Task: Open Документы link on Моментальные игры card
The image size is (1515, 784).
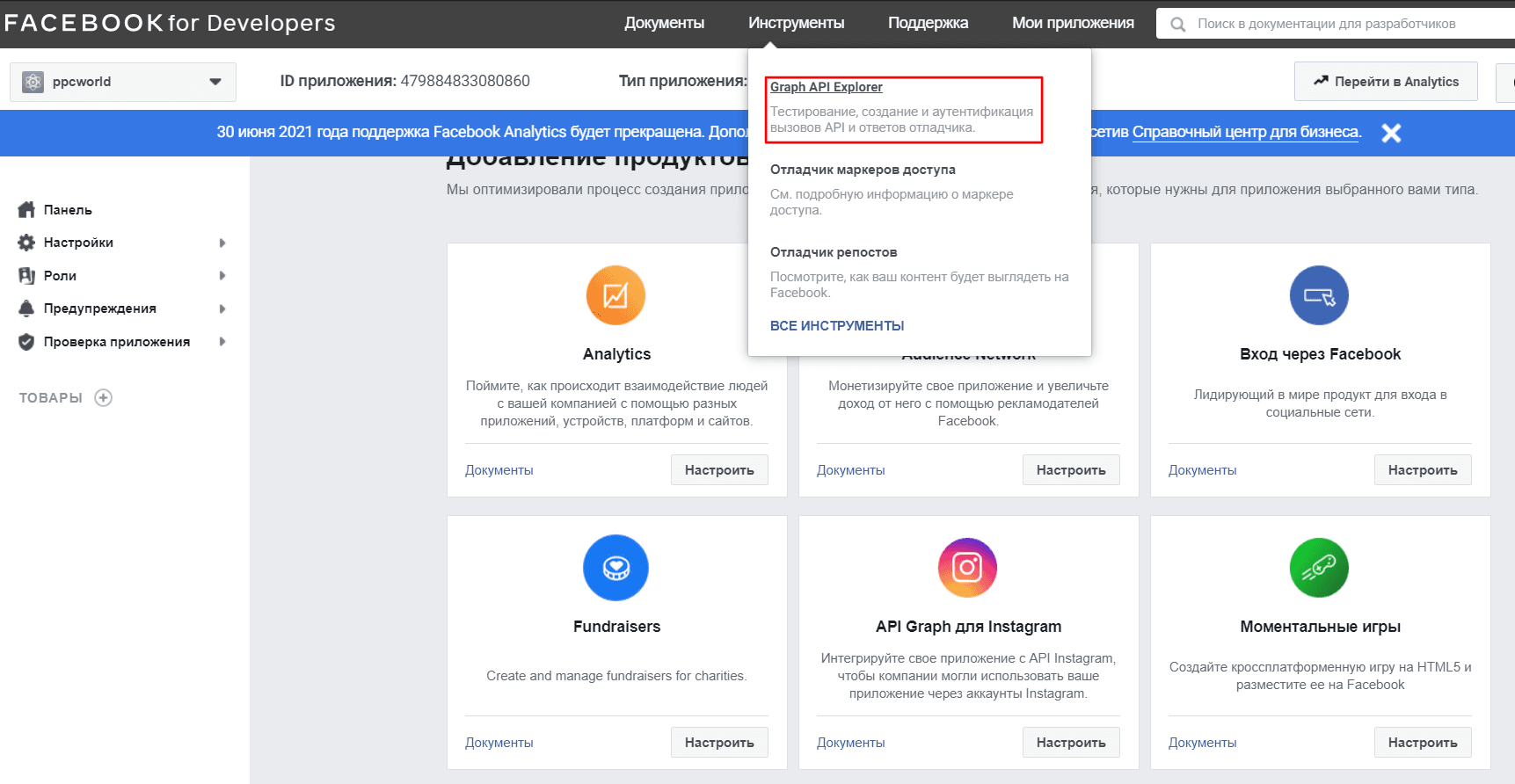Action: (x=1203, y=743)
